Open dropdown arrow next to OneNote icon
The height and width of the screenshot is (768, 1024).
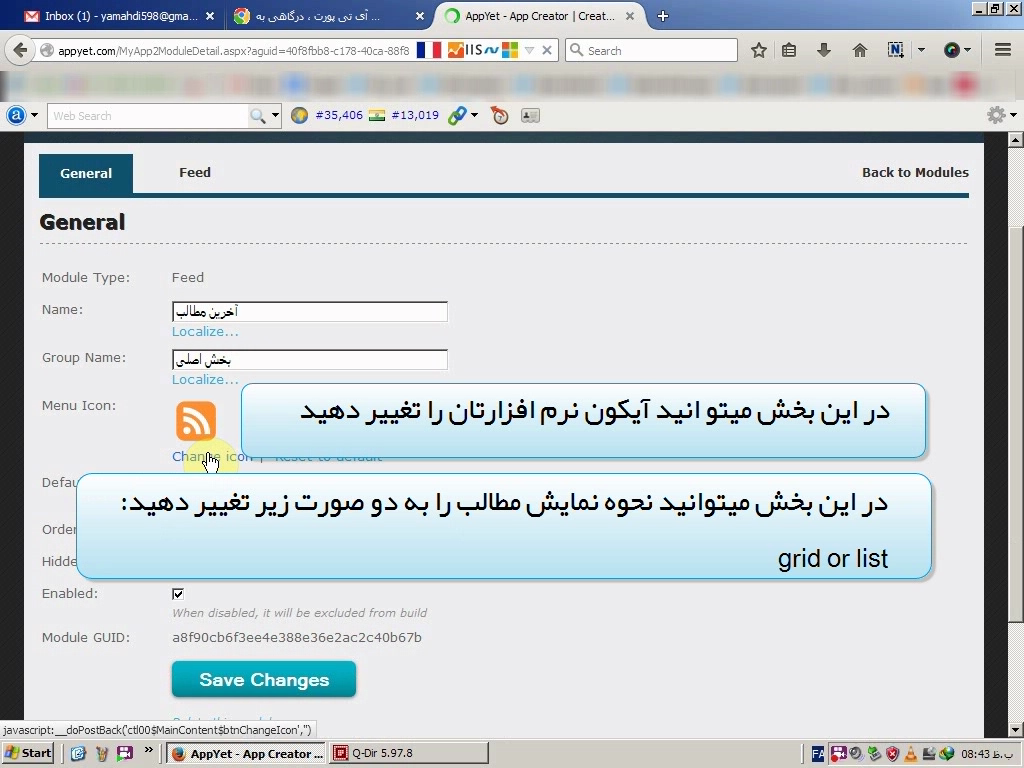pos(921,50)
